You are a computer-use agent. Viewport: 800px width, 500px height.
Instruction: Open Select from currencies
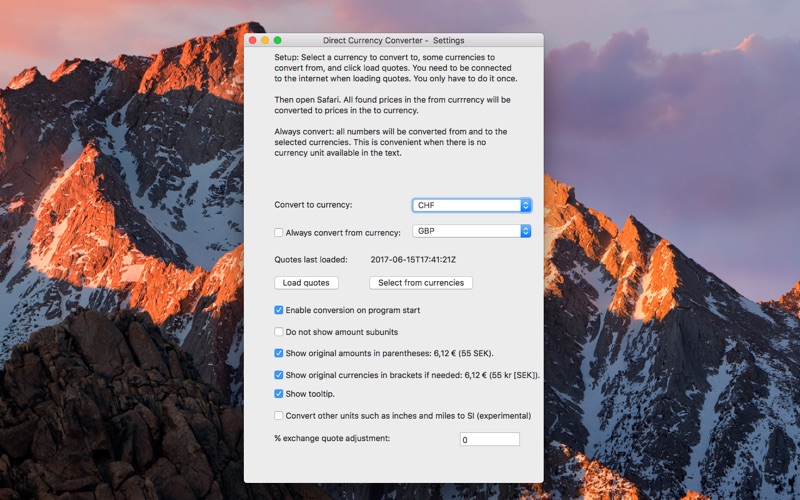coord(421,283)
